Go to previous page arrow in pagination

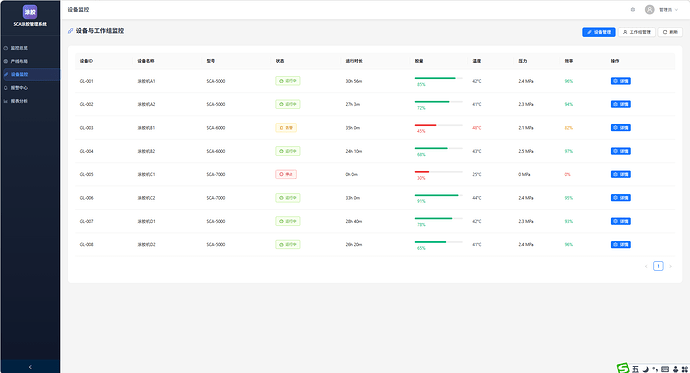(x=646, y=266)
